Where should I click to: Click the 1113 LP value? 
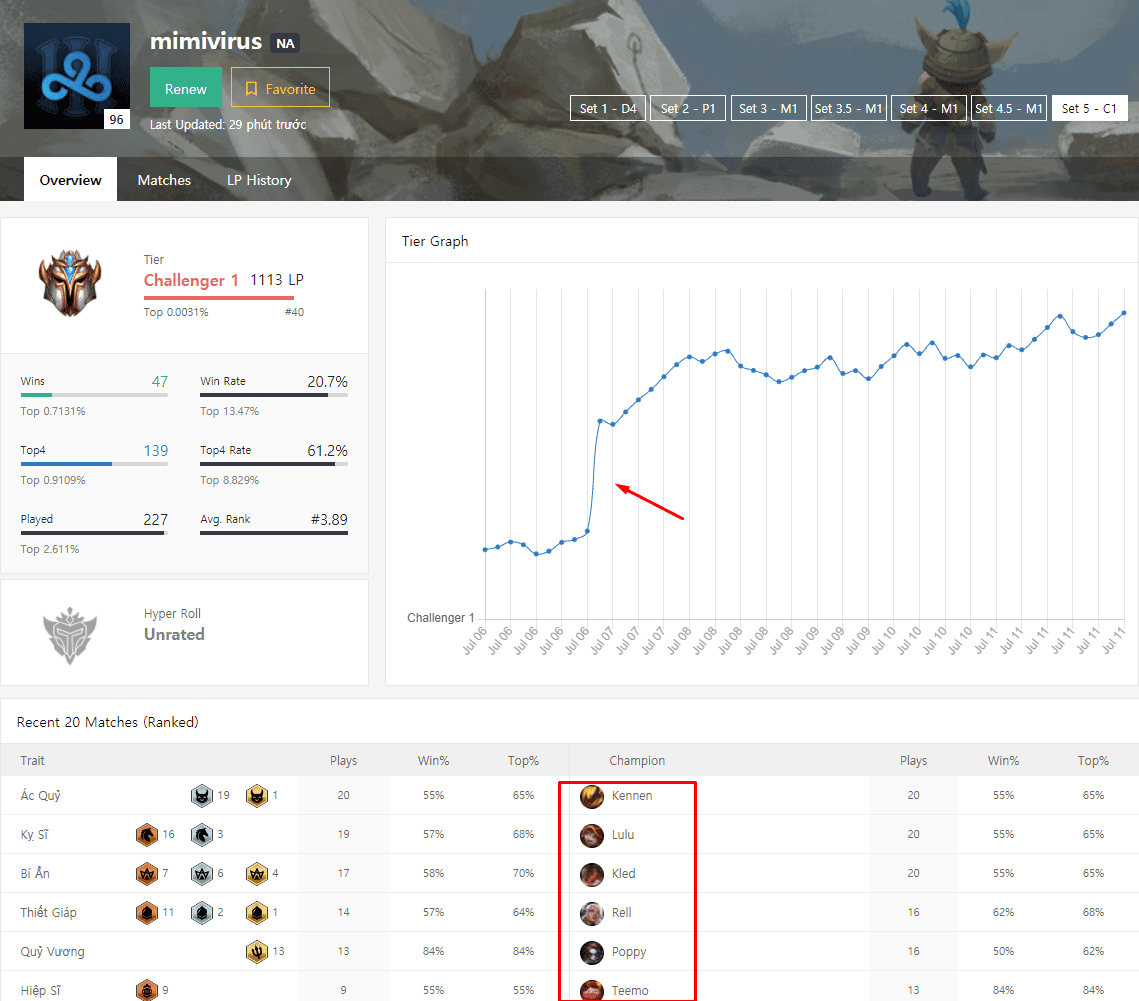pyautogui.click(x=277, y=280)
